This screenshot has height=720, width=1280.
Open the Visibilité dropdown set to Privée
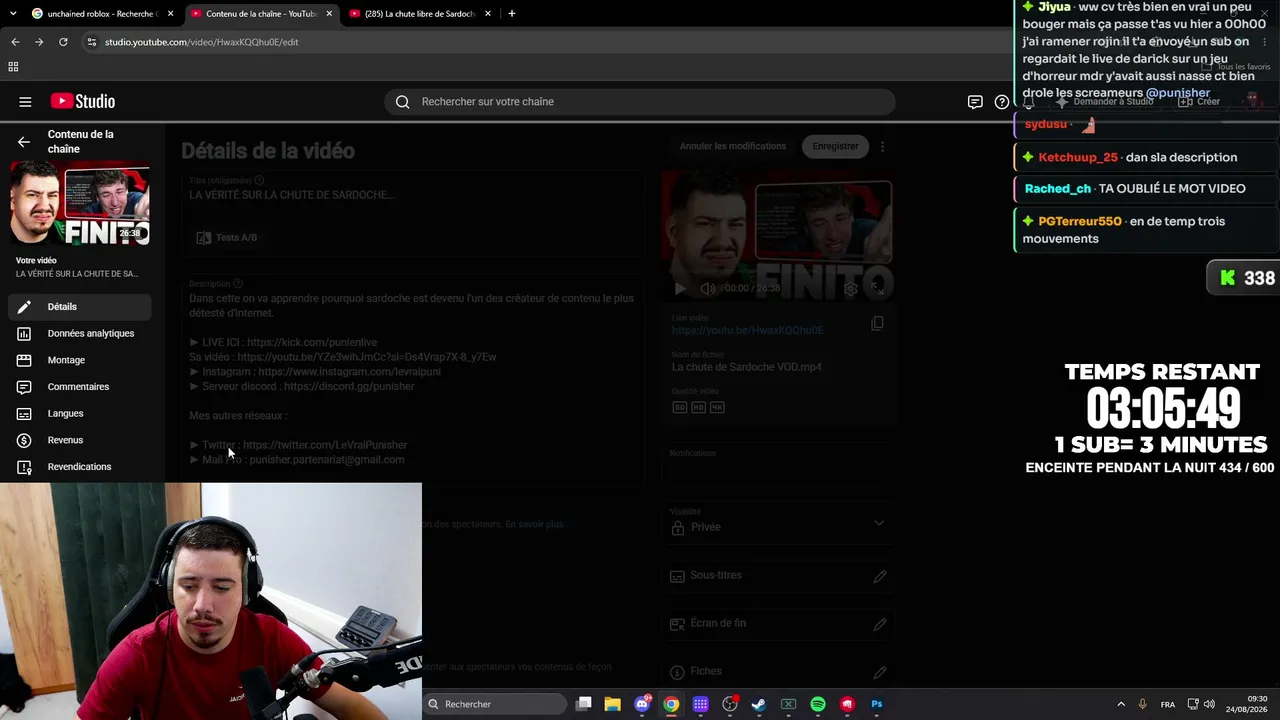pyautogui.click(x=778, y=522)
